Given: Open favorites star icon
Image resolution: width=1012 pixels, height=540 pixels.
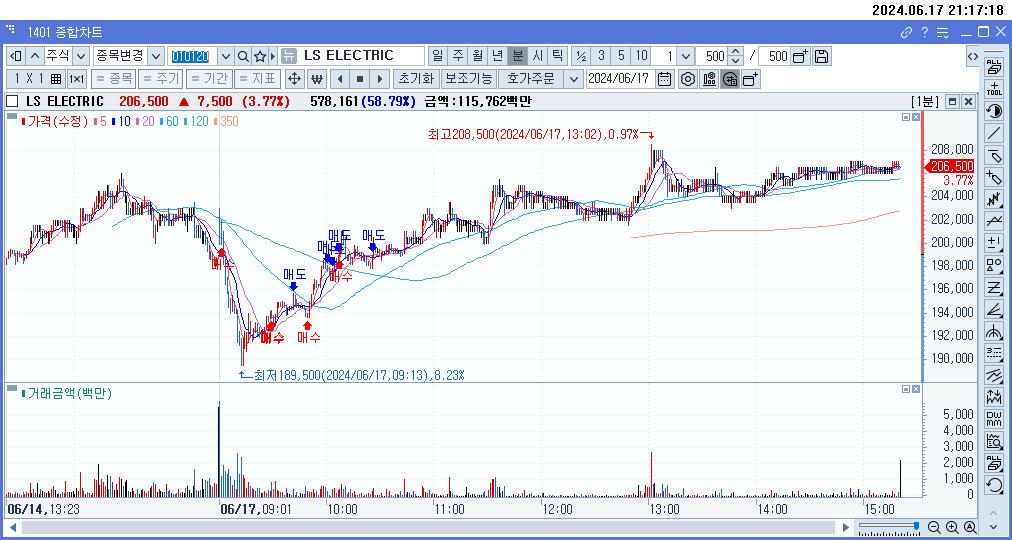Looking at the screenshot, I should point(259,56).
